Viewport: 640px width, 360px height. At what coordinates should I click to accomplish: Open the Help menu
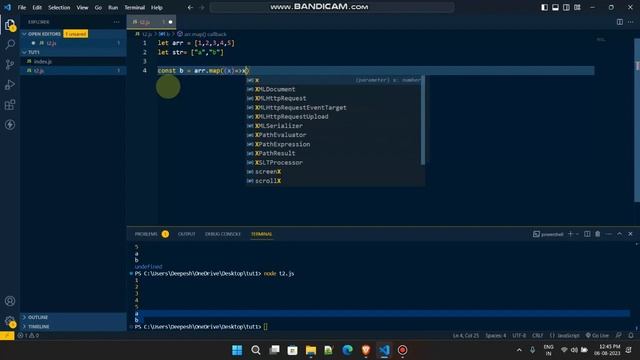point(157,7)
